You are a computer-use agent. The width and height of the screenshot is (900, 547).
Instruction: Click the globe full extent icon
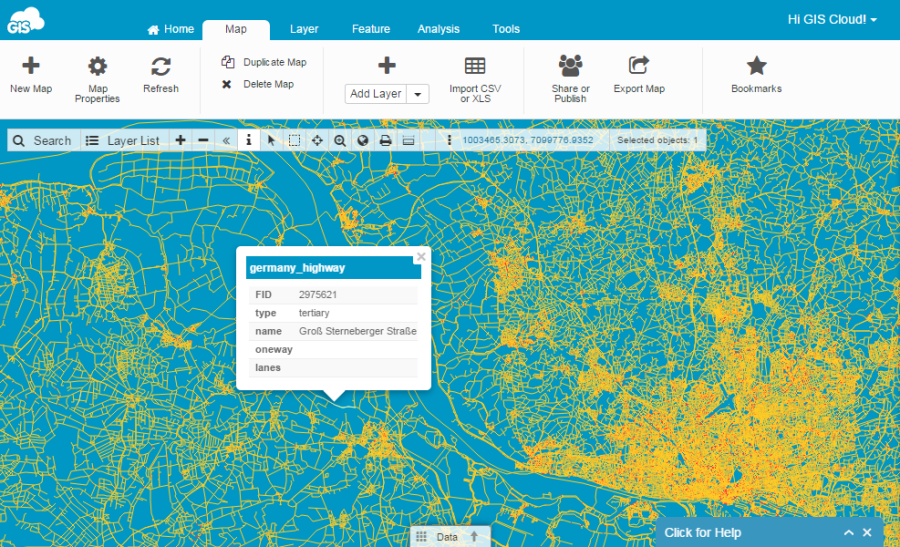(363, 141)
